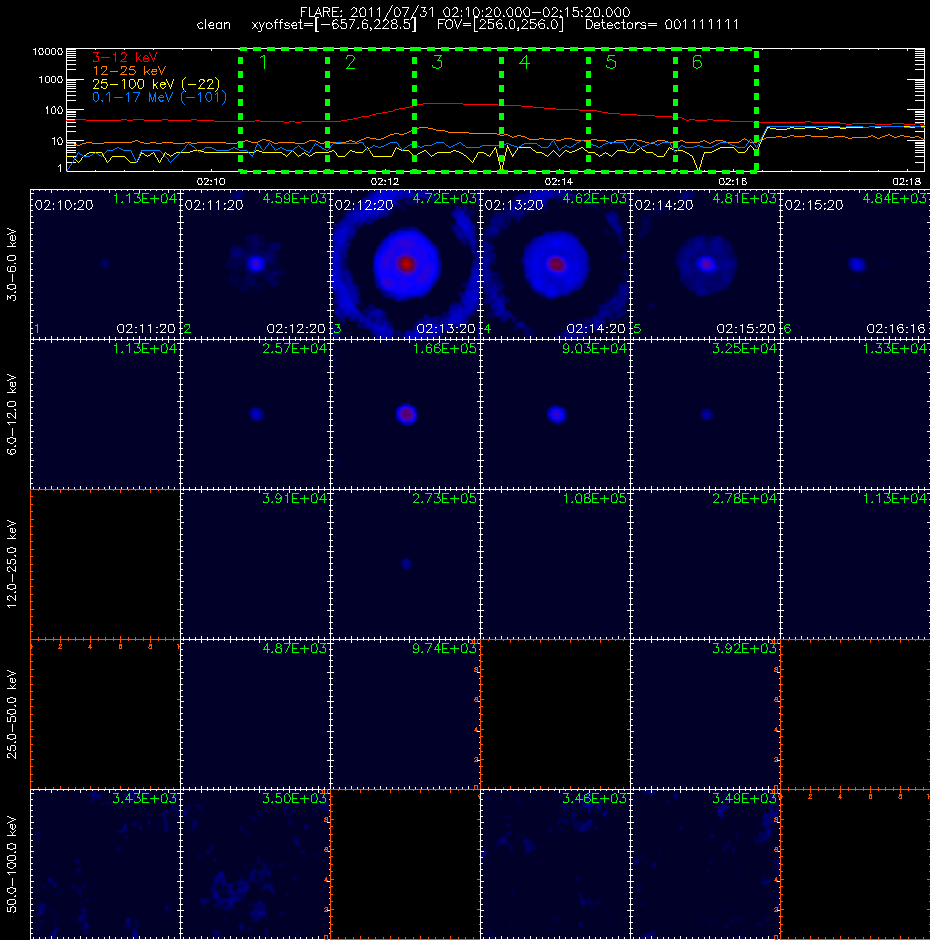Select interval number 6 in the light curve plot
Viewport: 930px width, 940px height.
click(697, 62)
